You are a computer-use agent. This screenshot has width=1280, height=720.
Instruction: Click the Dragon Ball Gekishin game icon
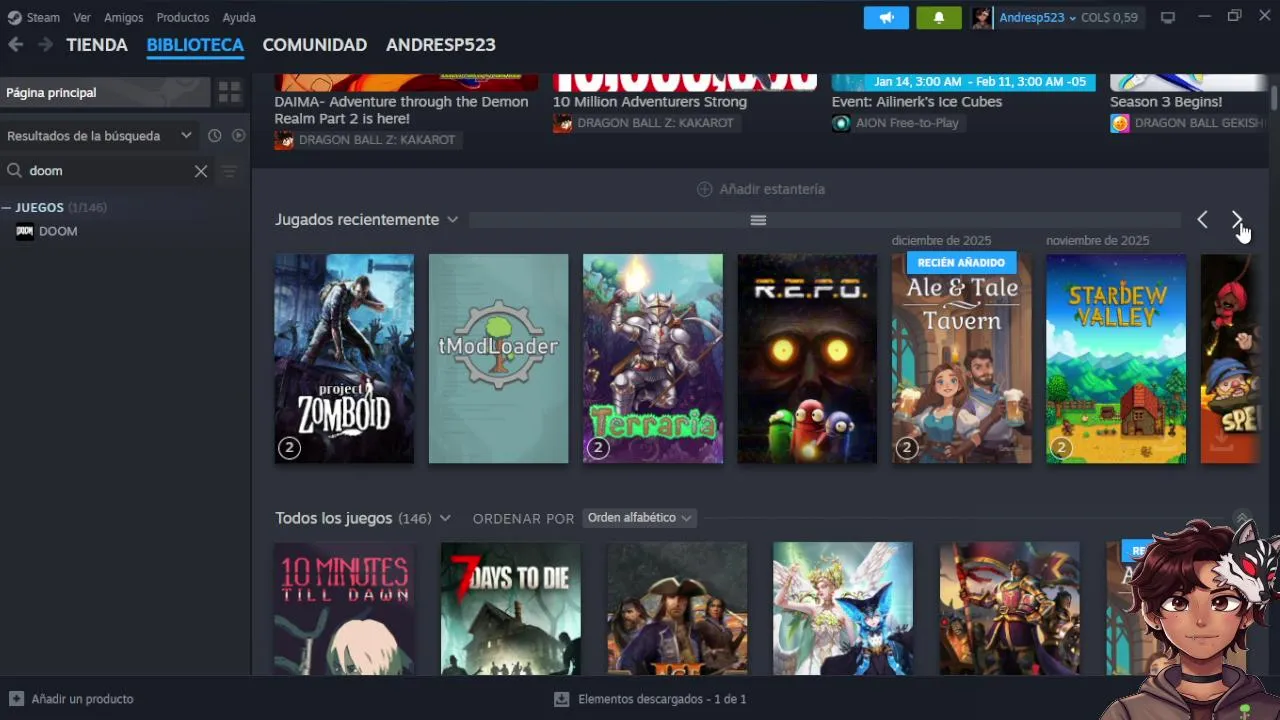coord(1120,123)
